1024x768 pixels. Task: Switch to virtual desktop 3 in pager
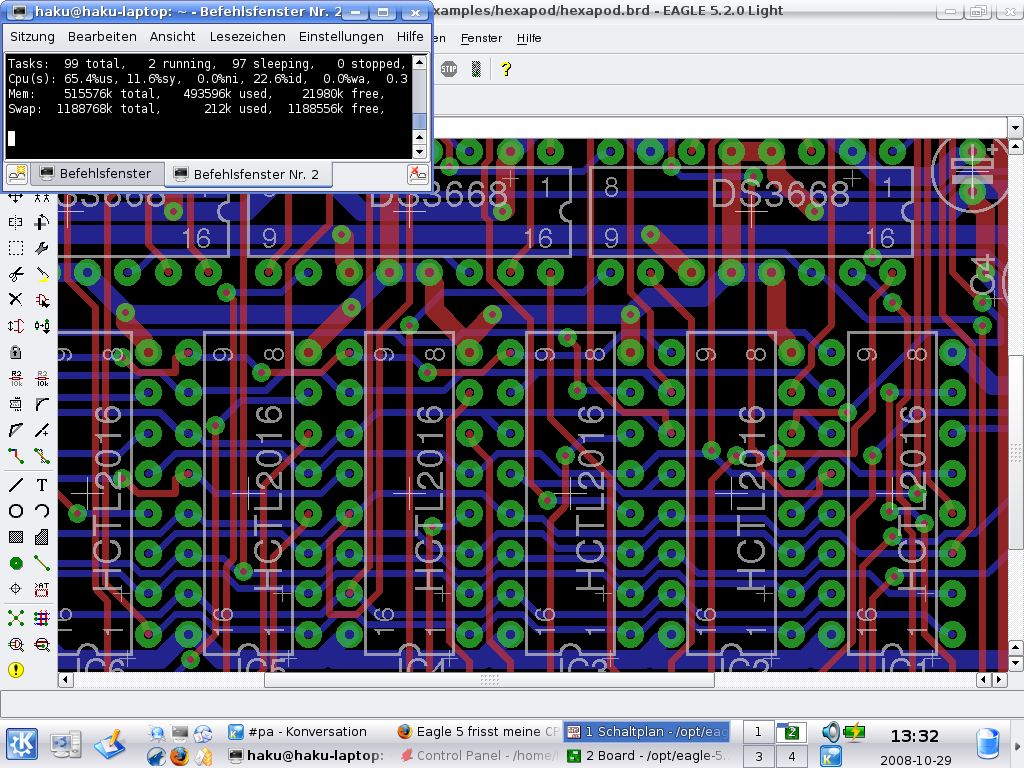pos(758,756)
